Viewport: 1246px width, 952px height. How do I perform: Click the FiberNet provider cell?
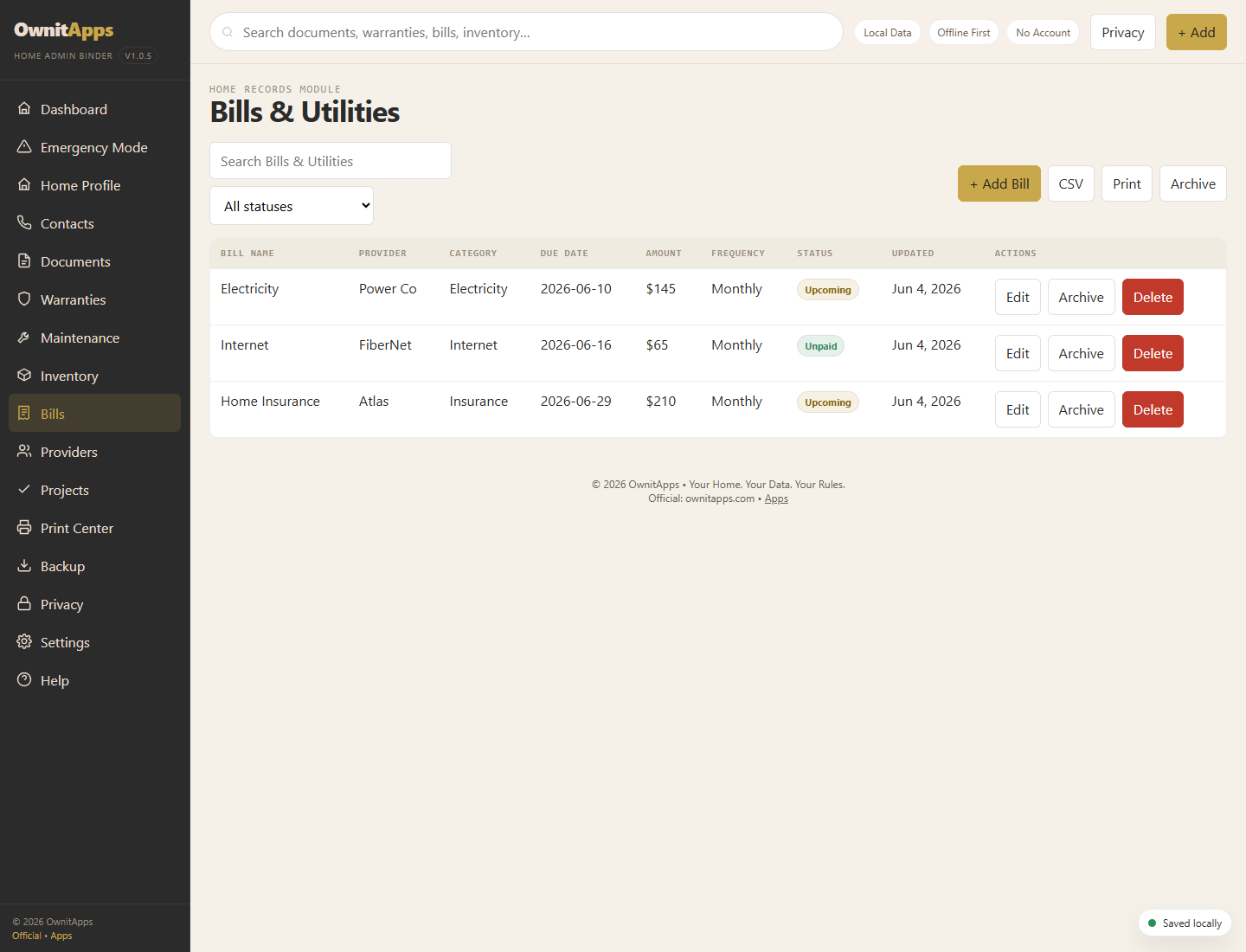[x=385, y=345]
